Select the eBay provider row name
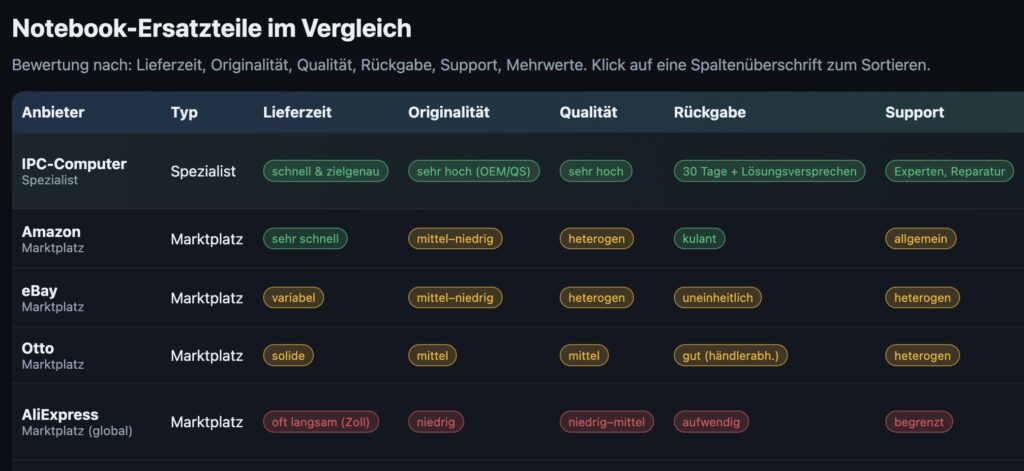The image size is (1024, 471). click(x=39, y=291)
